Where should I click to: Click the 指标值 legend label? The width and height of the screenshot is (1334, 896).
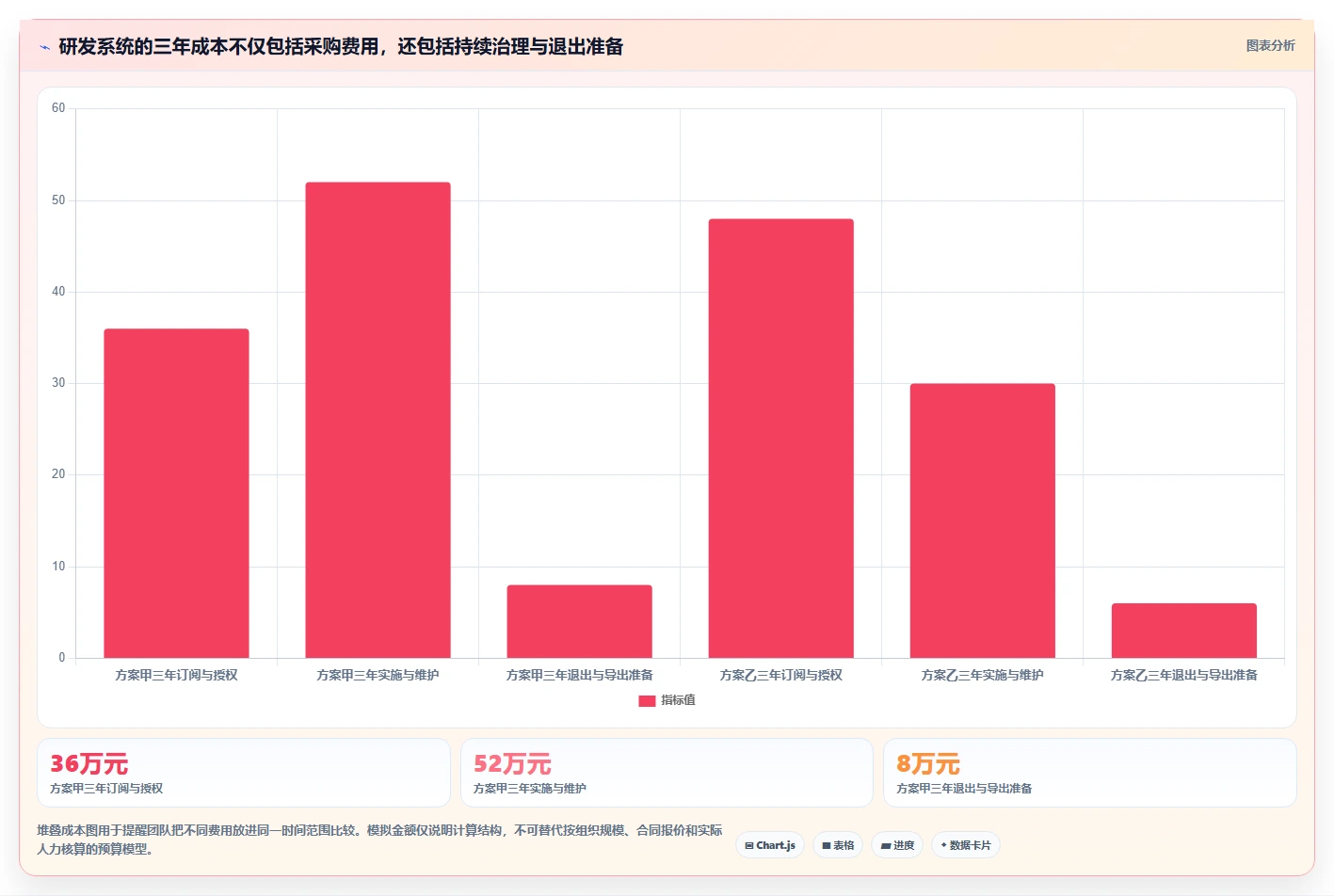pyautogui.click(x=678, y=700)
